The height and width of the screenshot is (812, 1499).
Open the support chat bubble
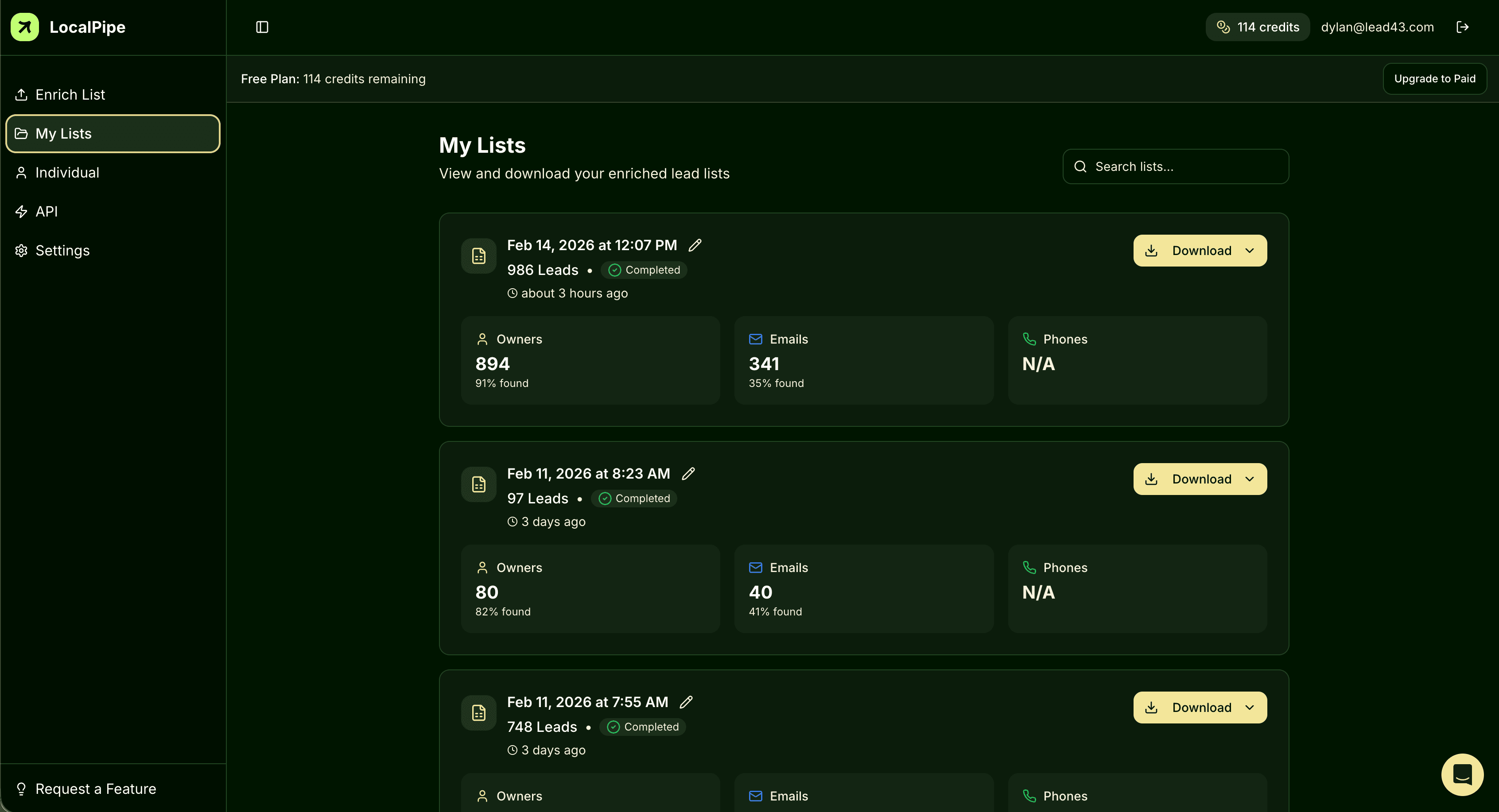1462,774
